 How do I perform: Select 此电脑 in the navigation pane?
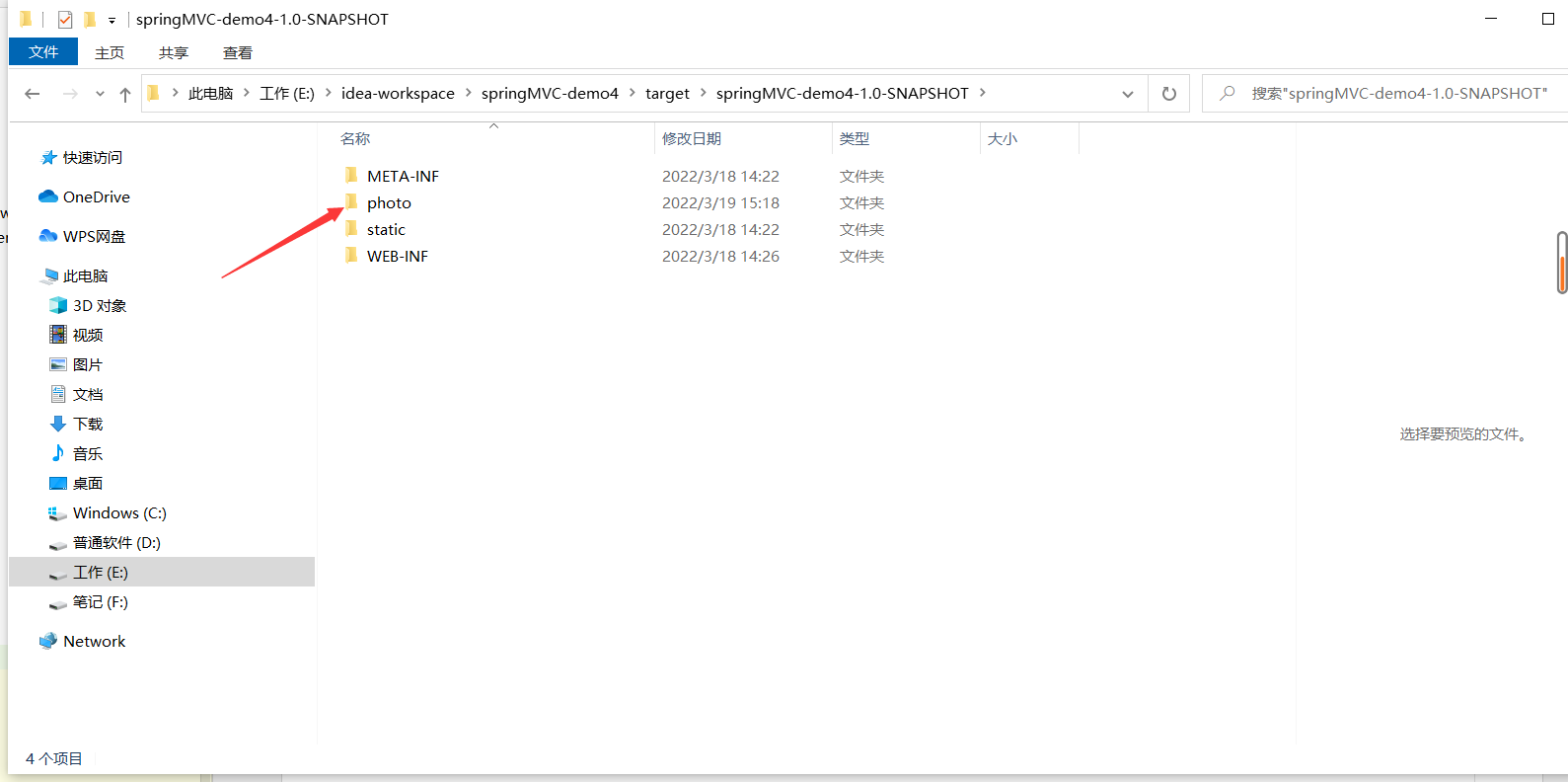tap(86, 275)
